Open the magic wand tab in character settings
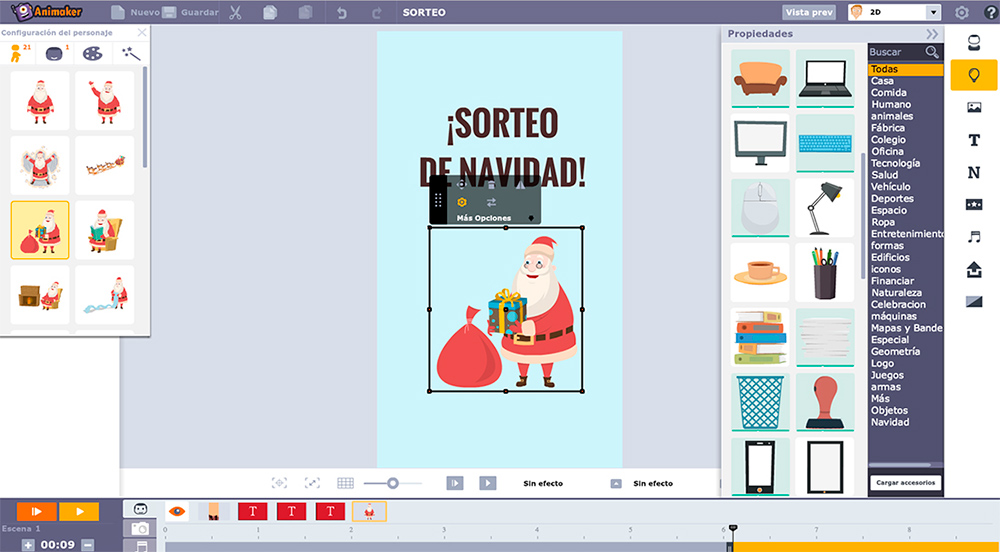The height and width of the screenshot is (552, 1000). pyautogui.click(x=131, y=54)
